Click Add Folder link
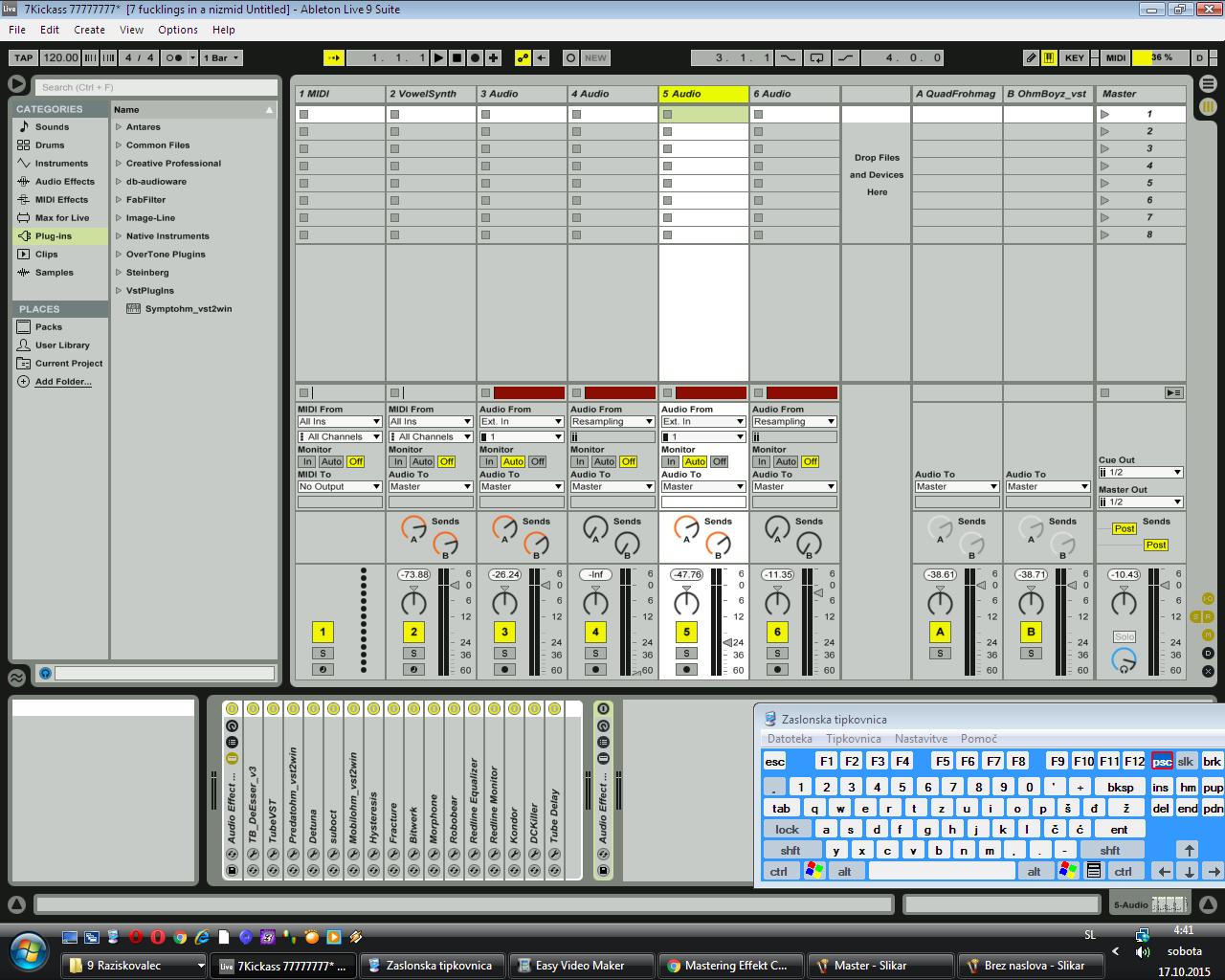Viewport: 1225px width, 980px height. click(63, 381)
